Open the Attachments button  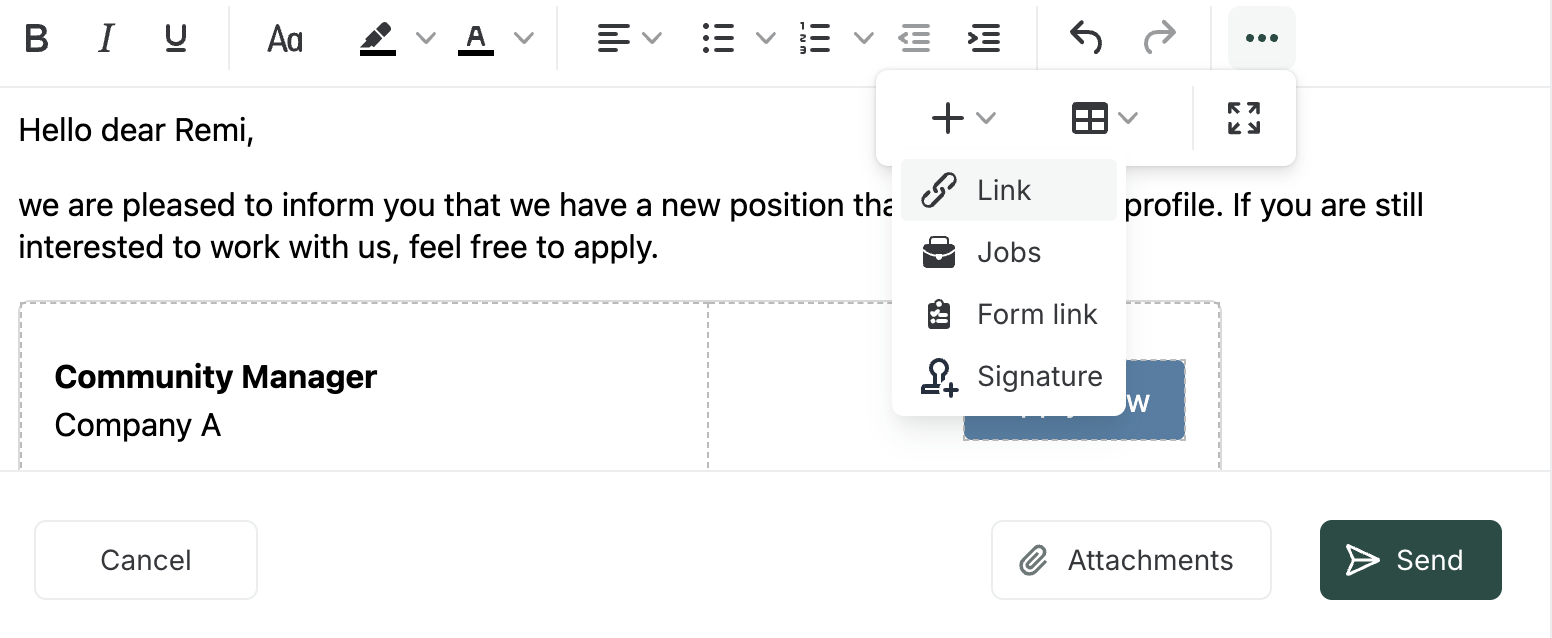coord(1131,560)
